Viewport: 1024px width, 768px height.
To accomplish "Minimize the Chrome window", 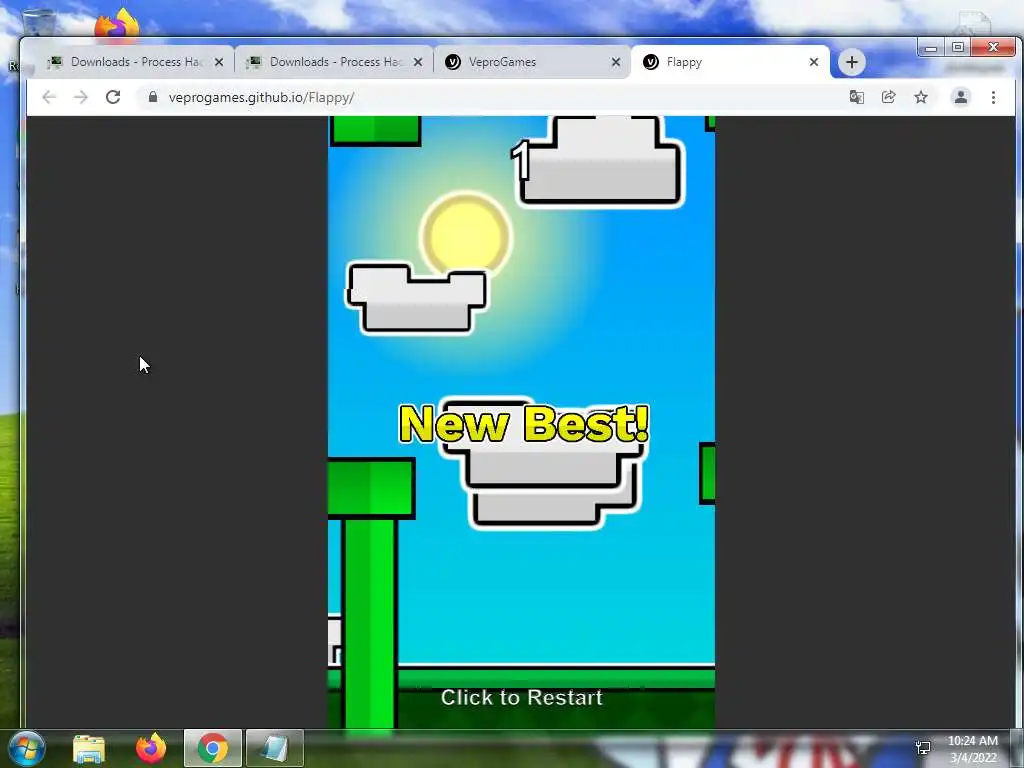I will pos(931,48).
